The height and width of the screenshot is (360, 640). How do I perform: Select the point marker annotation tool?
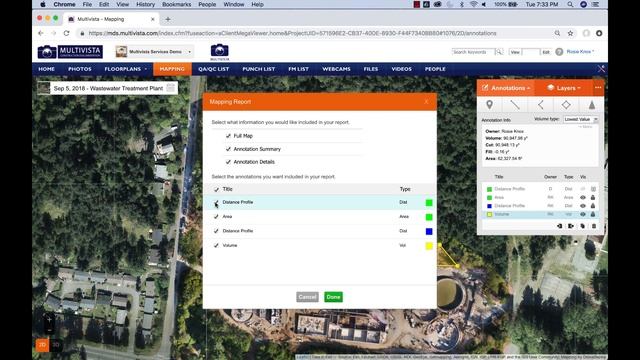[489, 105]
